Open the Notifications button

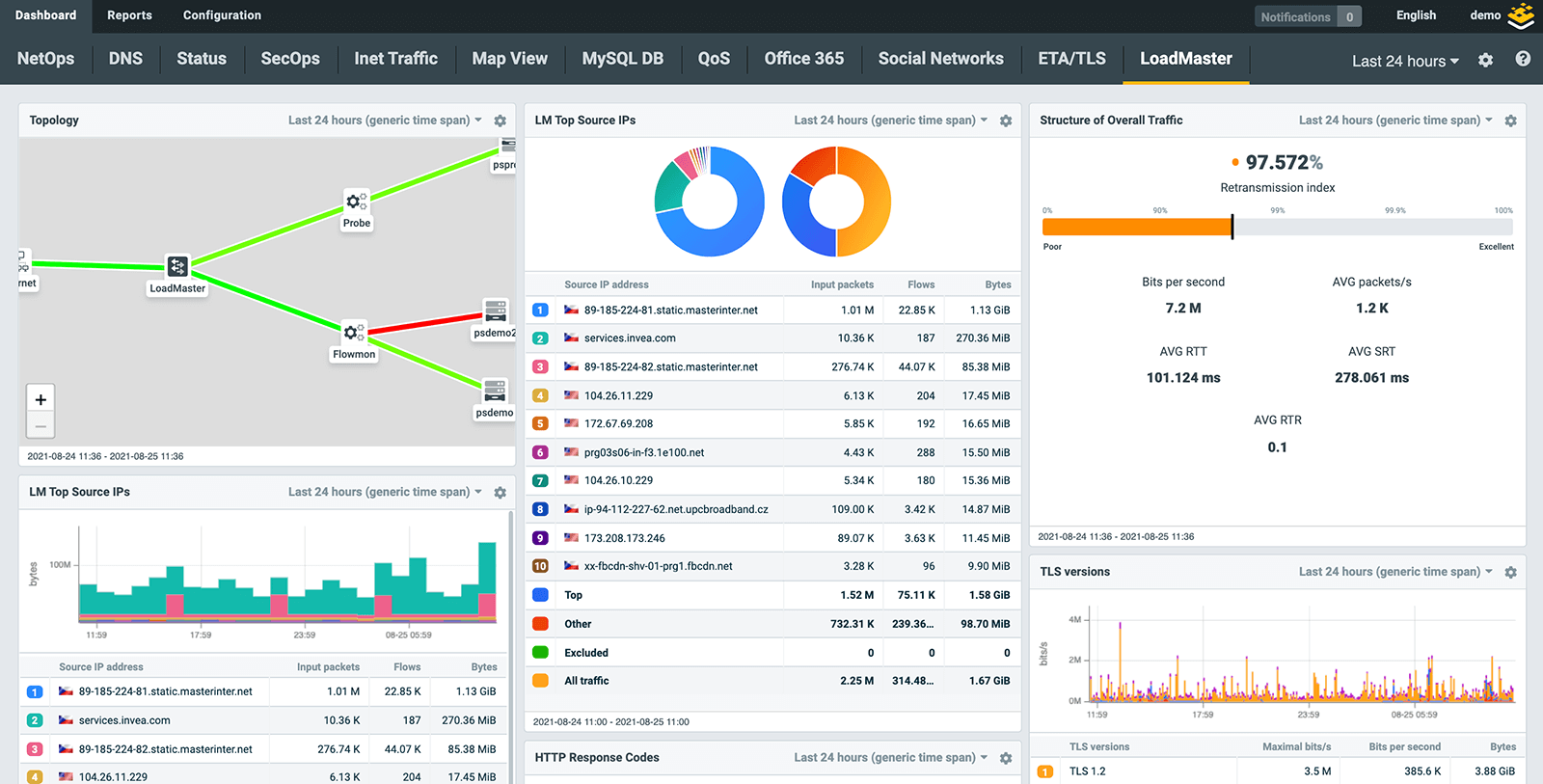click(1309, 16)
